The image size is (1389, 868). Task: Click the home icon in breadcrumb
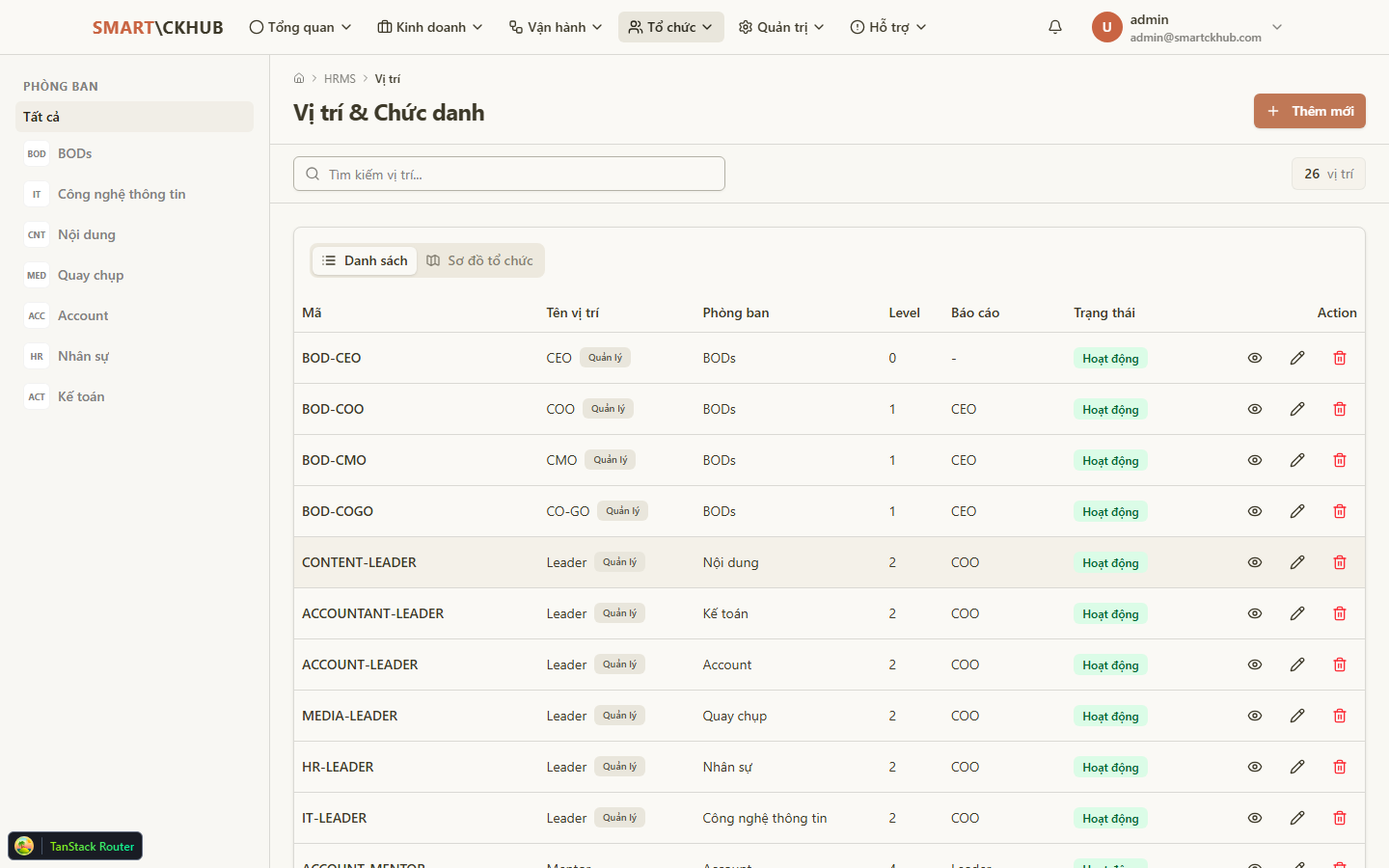coord(299,79)
